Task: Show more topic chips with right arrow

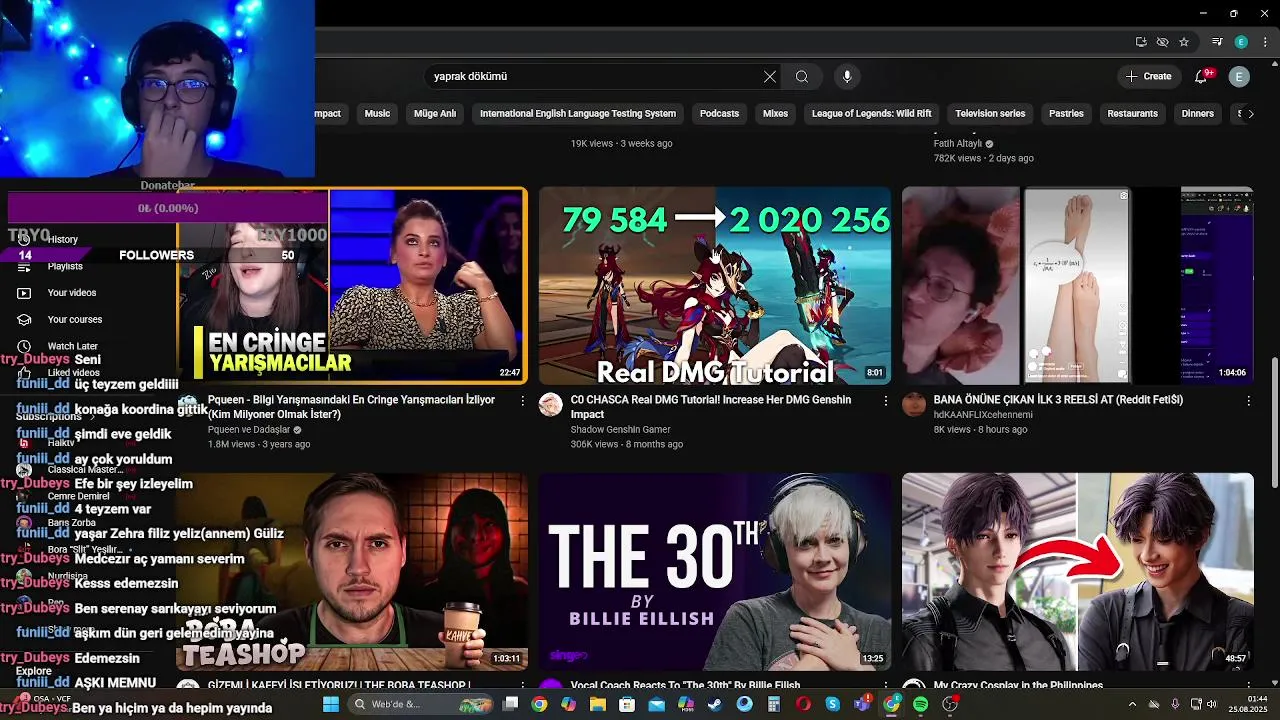Action: (1250, 114)
